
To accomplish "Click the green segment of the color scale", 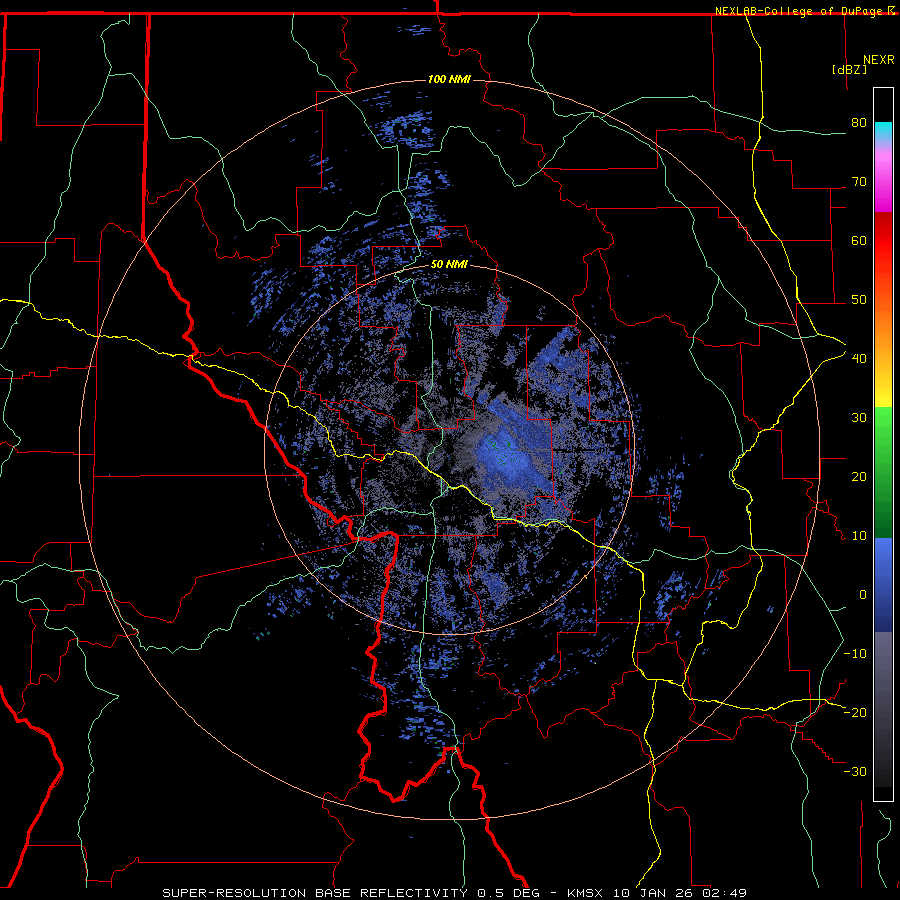I will pos(883,472).
